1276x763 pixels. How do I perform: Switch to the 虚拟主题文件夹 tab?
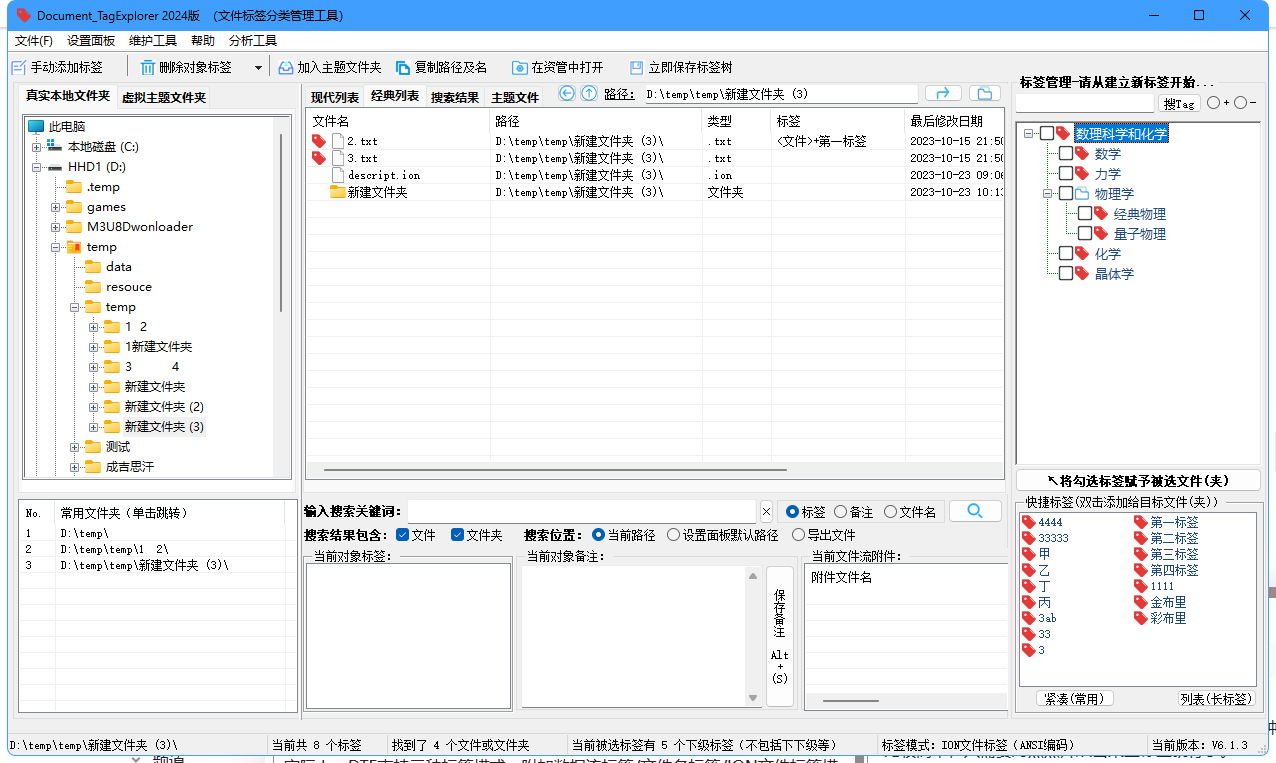[x=164, y=97]
